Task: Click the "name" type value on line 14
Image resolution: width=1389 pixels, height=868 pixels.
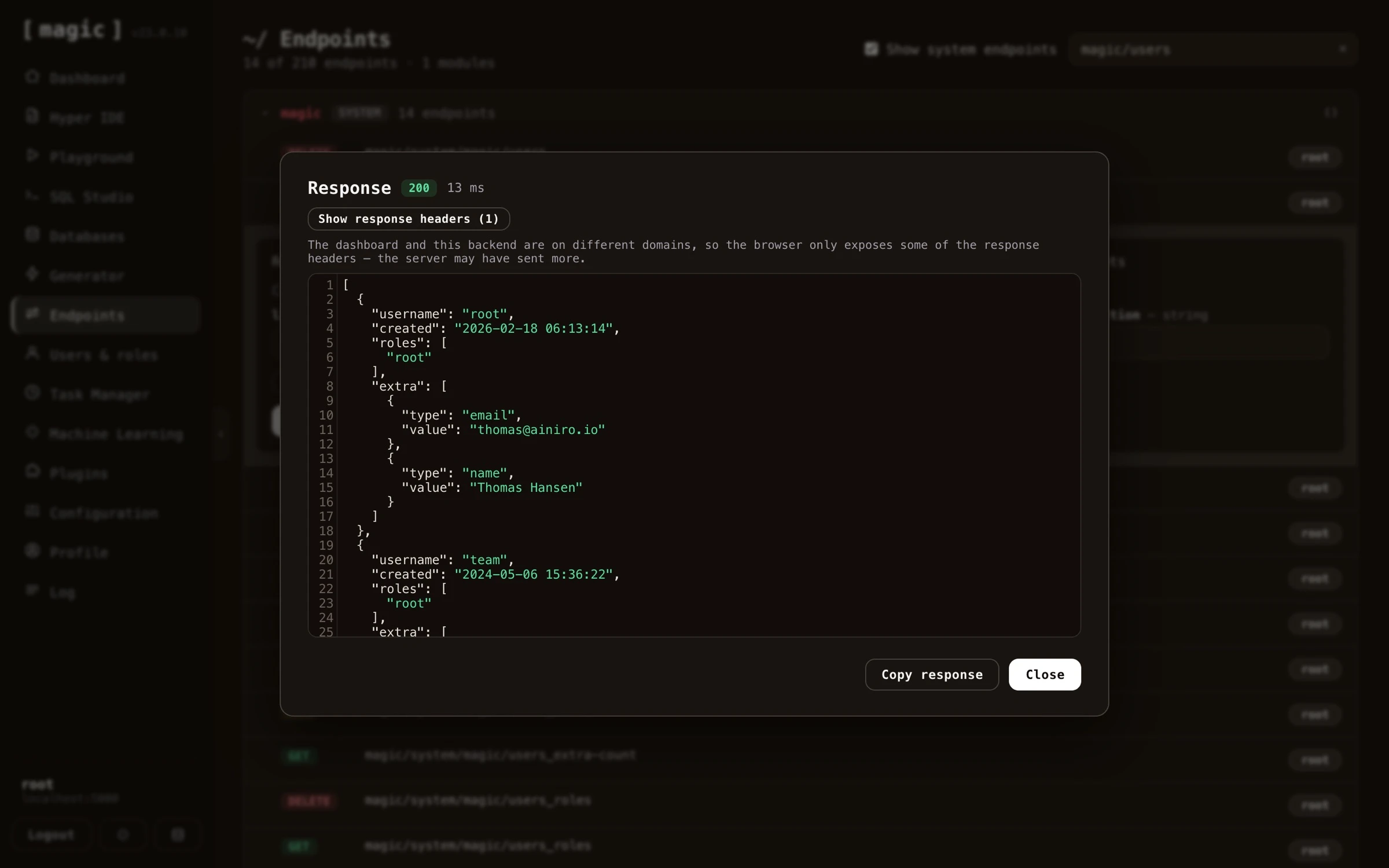Action: coord(484,473)
